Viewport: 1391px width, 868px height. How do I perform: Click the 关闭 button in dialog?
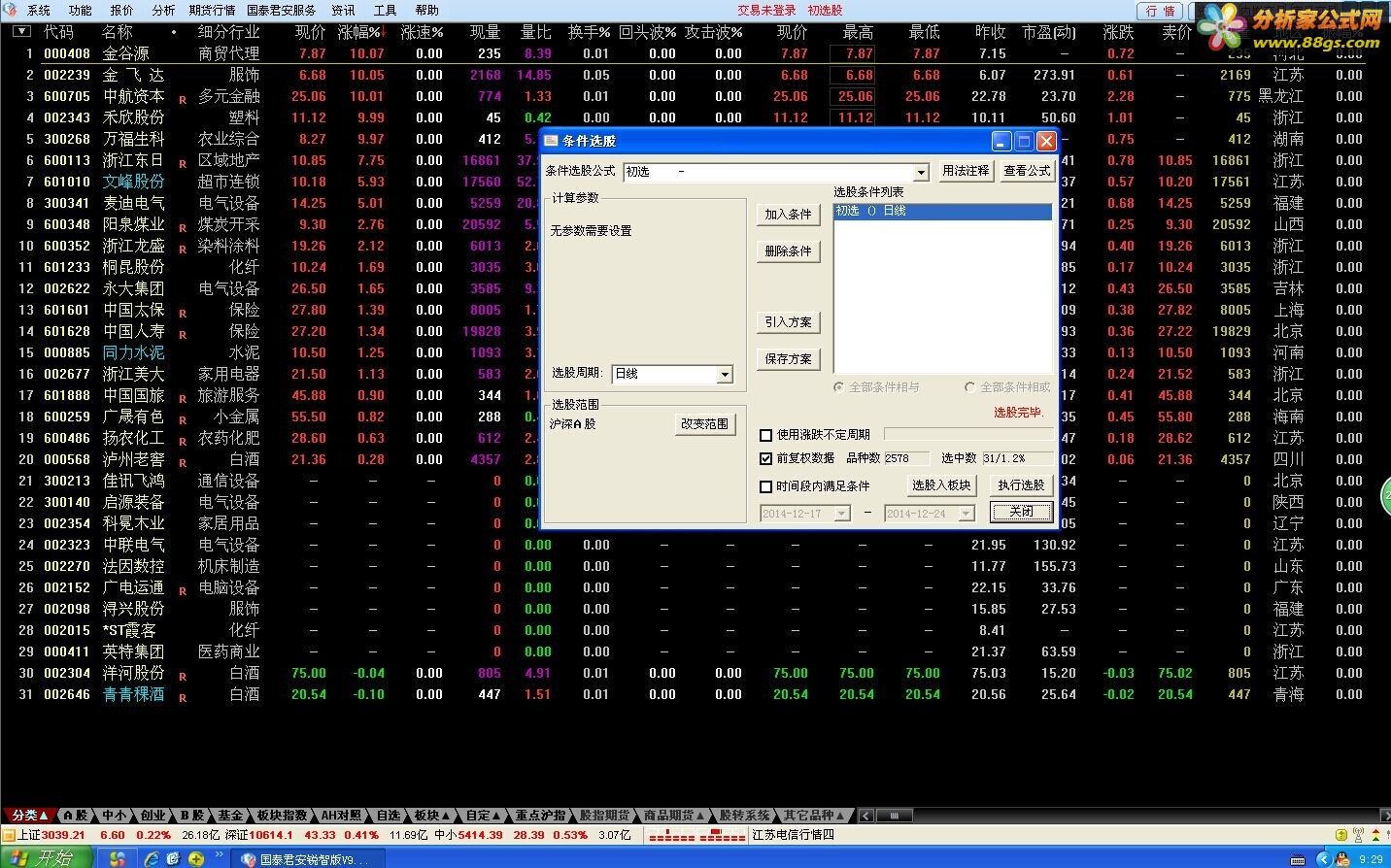coord(1021,512)
